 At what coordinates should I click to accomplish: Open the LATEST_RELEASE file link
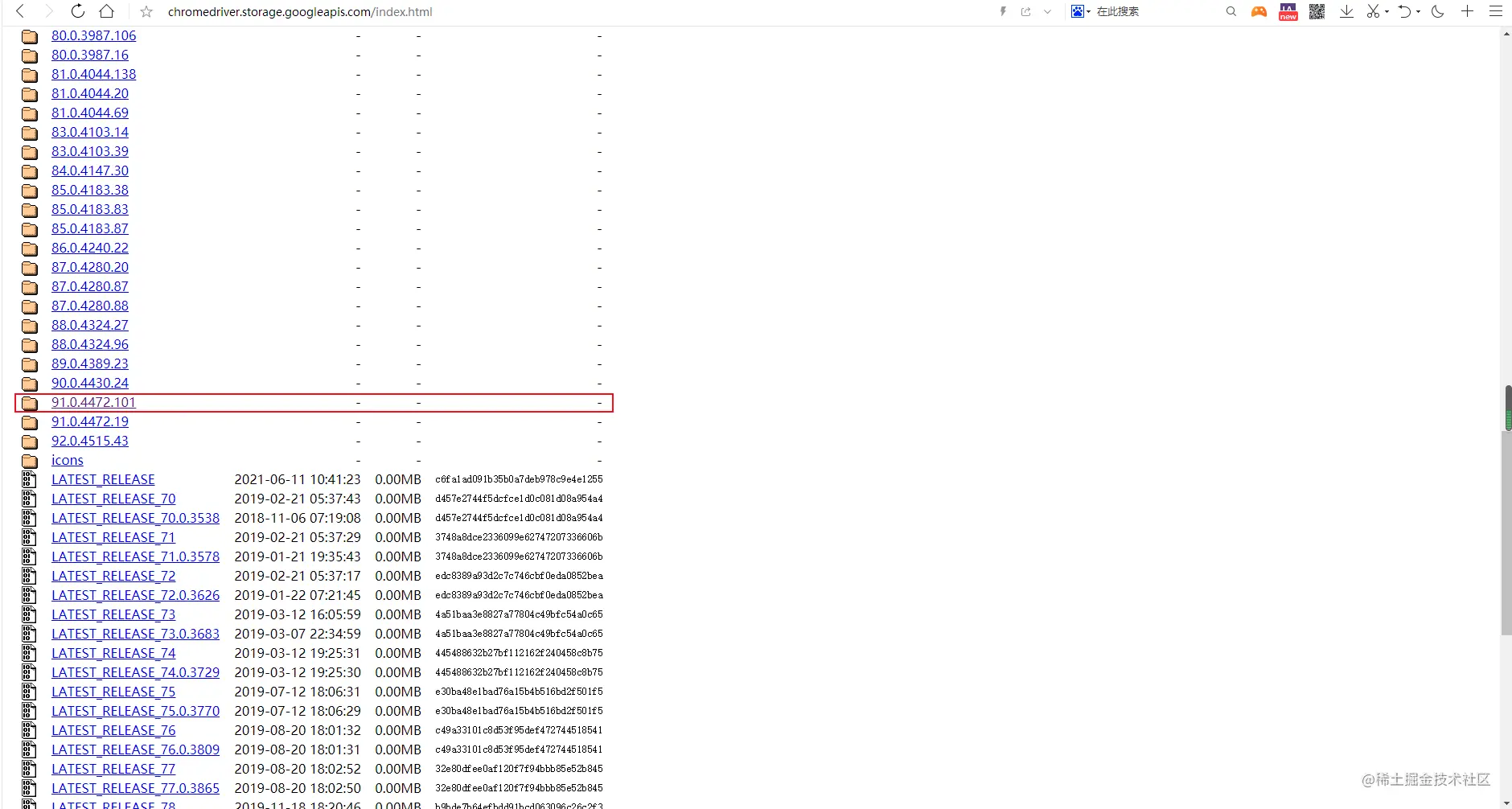(x=103, y=479)
